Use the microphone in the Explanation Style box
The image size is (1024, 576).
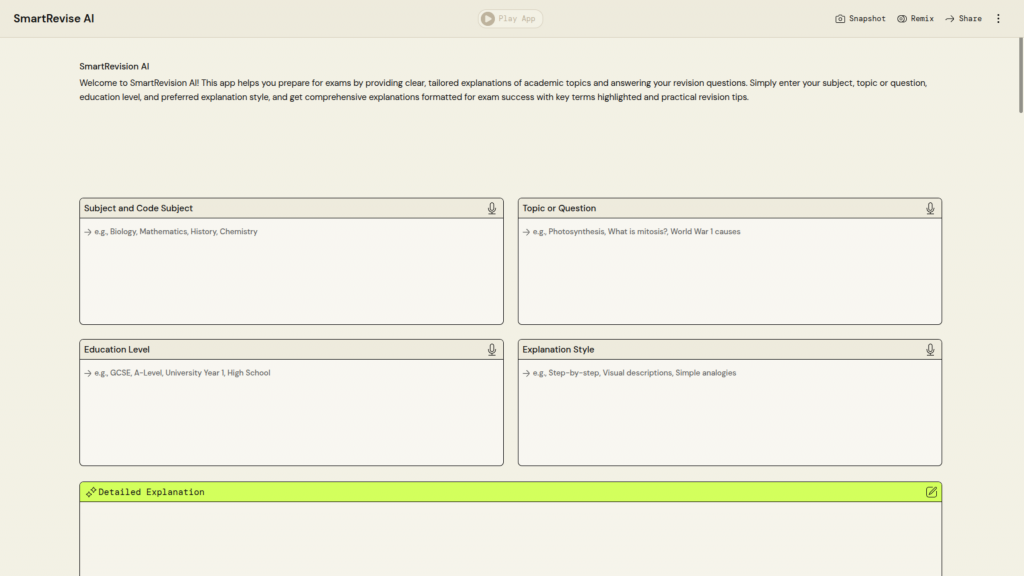(x=930, y=350)
